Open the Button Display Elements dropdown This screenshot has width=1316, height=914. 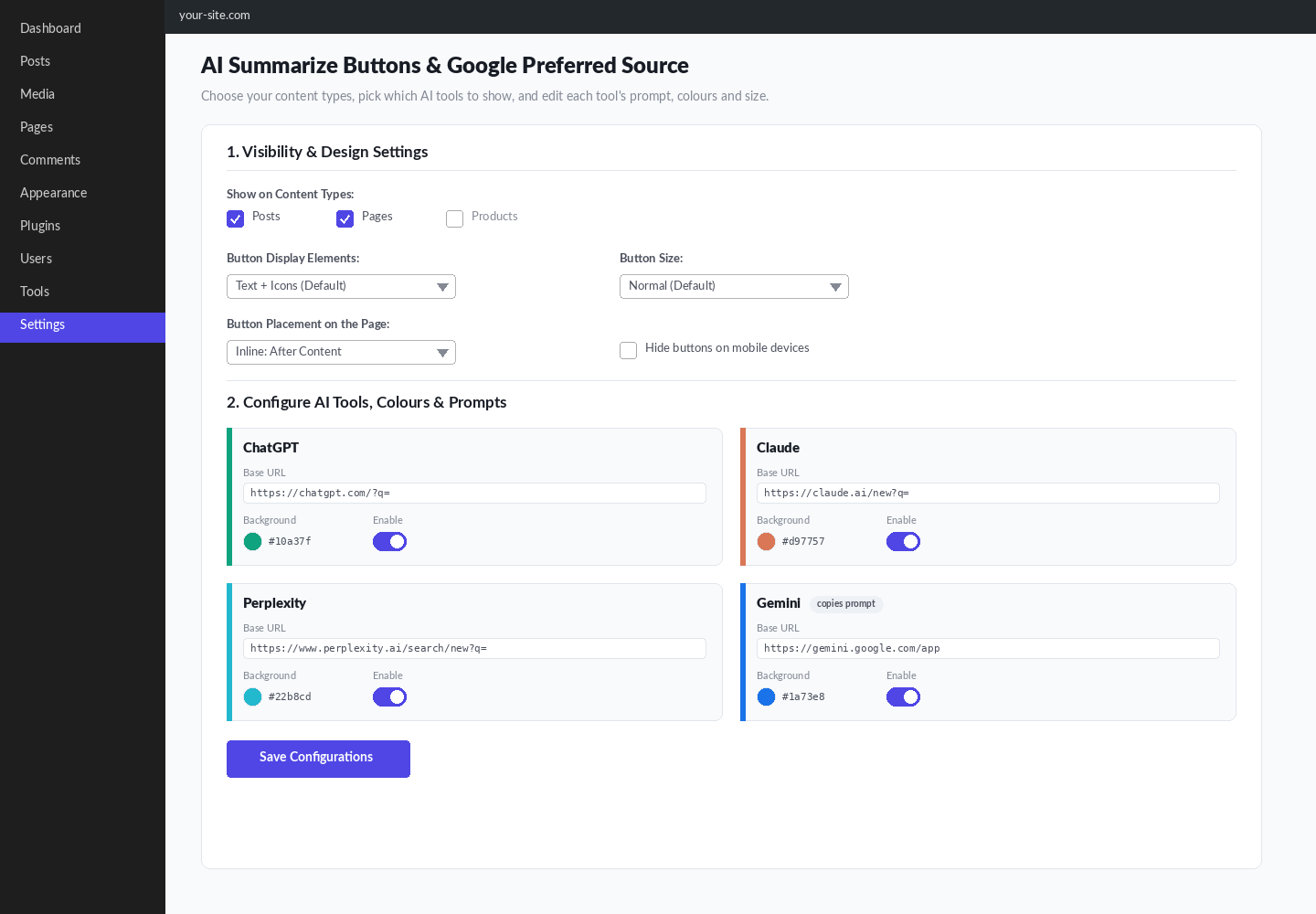coord(341,286)
